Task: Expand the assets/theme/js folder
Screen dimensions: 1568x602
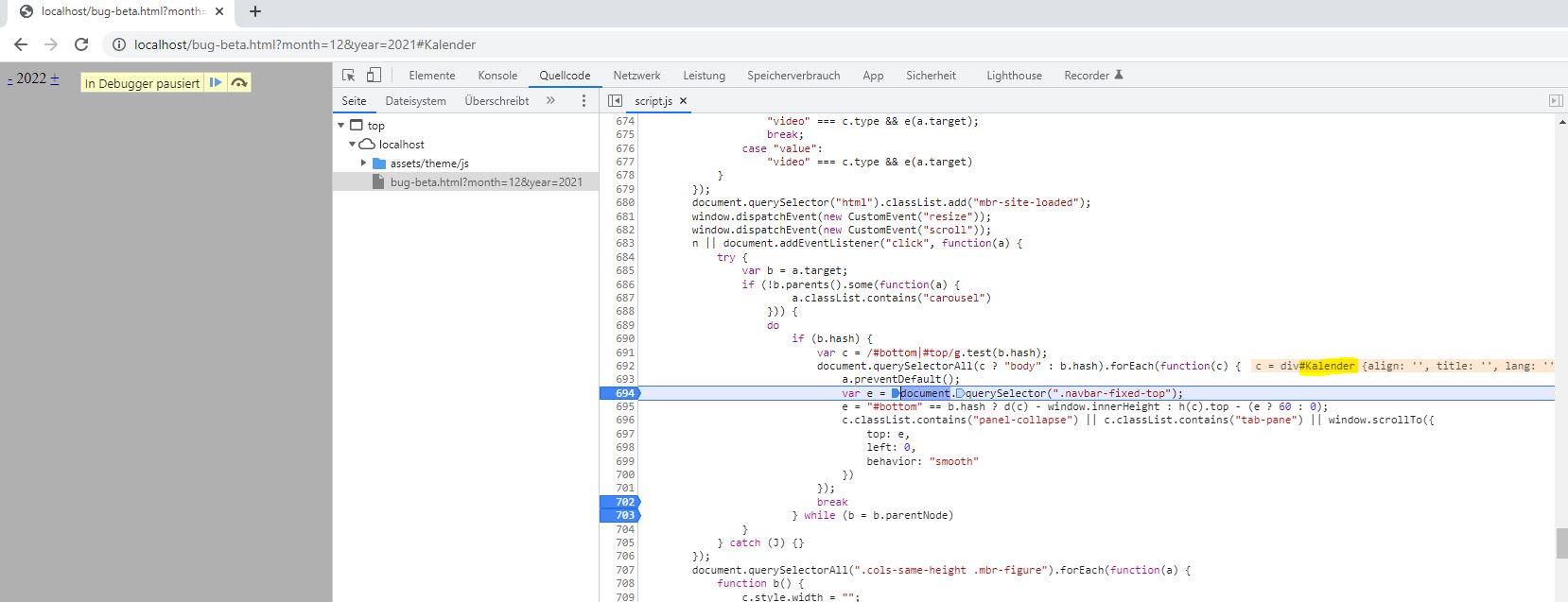Action: coord(364,163)
